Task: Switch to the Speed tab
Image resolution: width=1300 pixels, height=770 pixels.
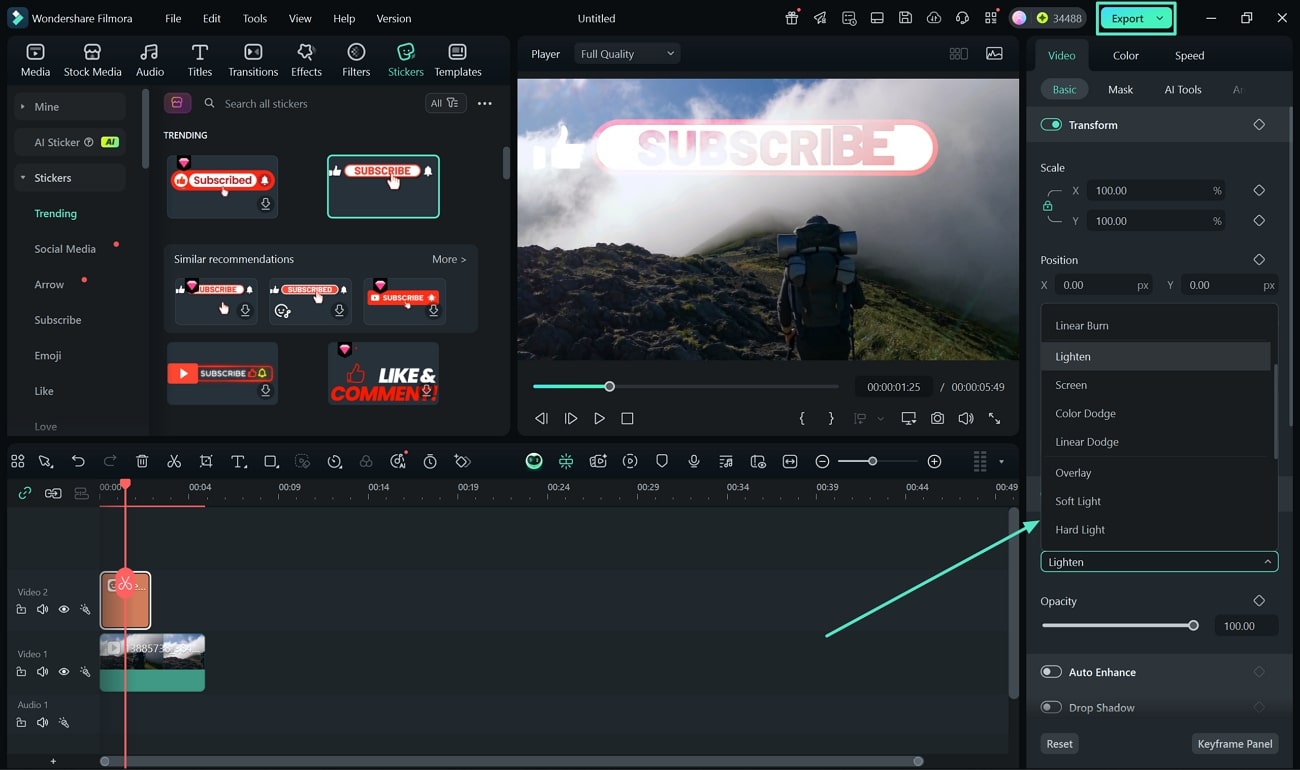Action: click(1189, 55)
